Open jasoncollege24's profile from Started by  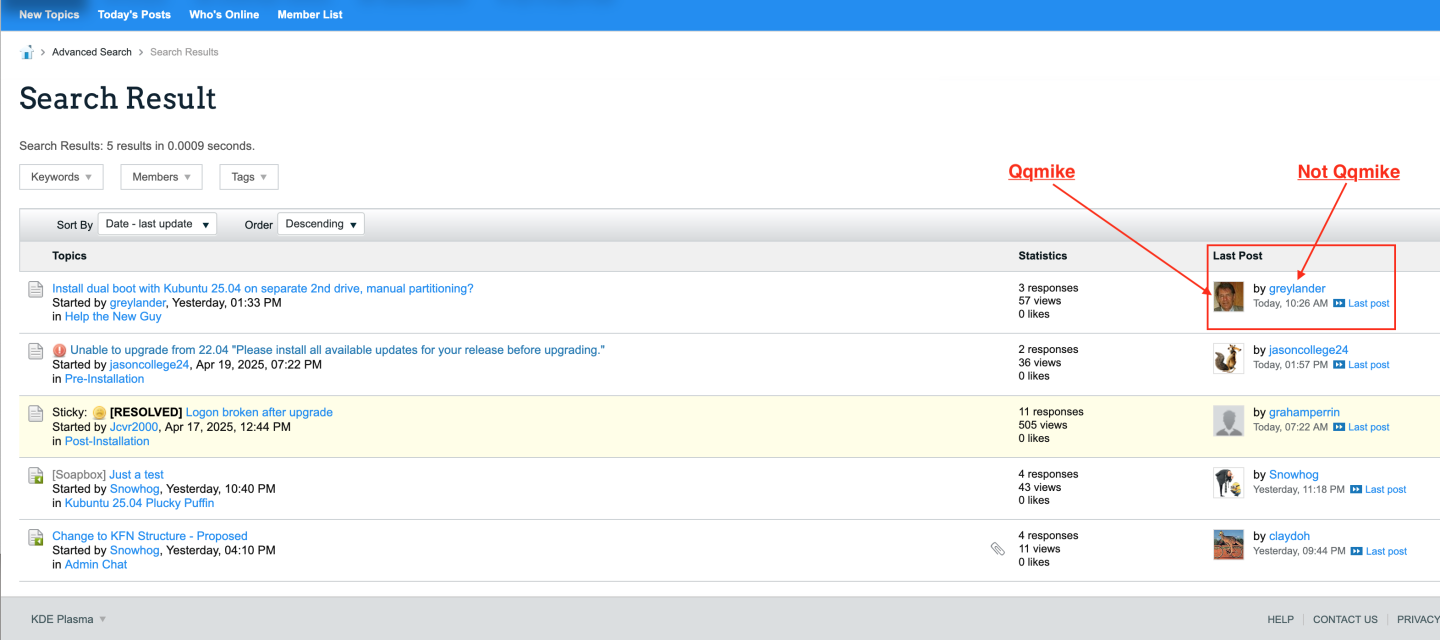tap(149, 365)
